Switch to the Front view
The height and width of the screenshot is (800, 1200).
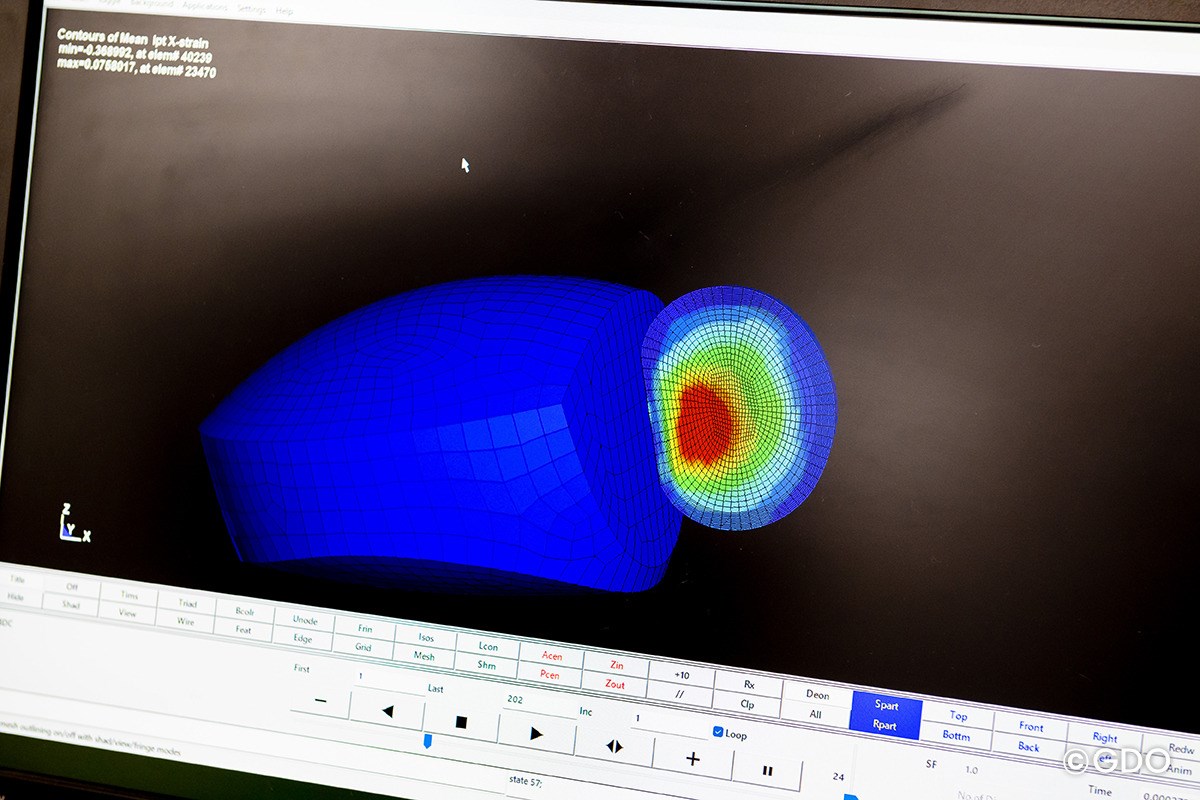[1031, 727]
